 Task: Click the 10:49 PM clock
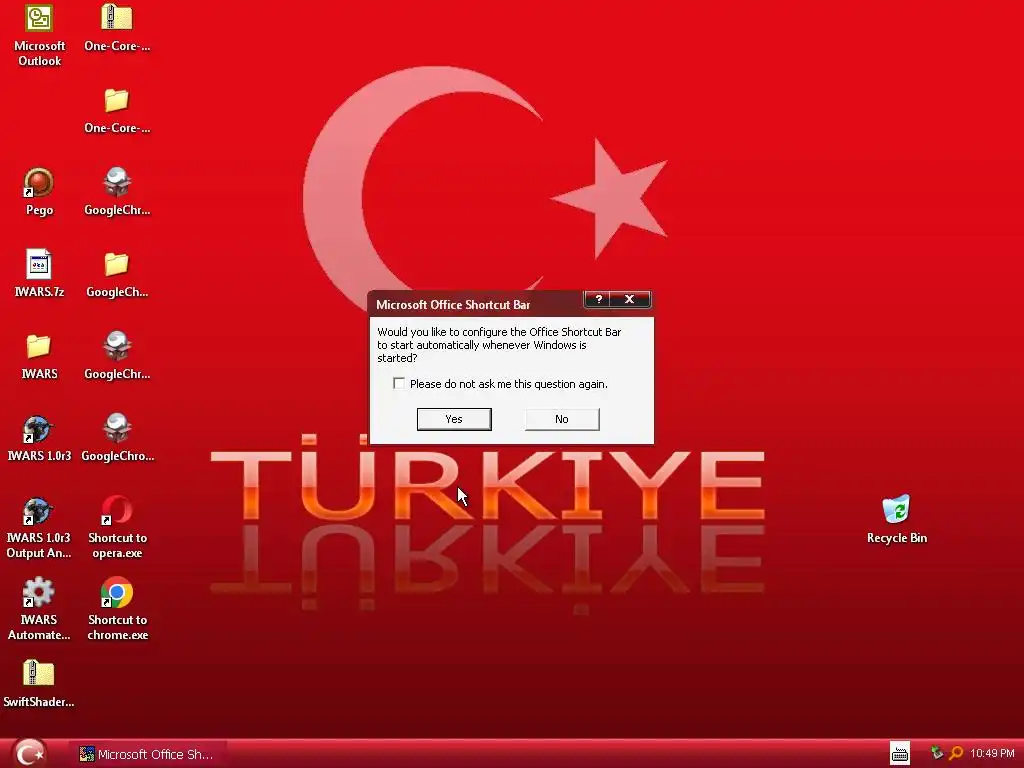[992, 754]
